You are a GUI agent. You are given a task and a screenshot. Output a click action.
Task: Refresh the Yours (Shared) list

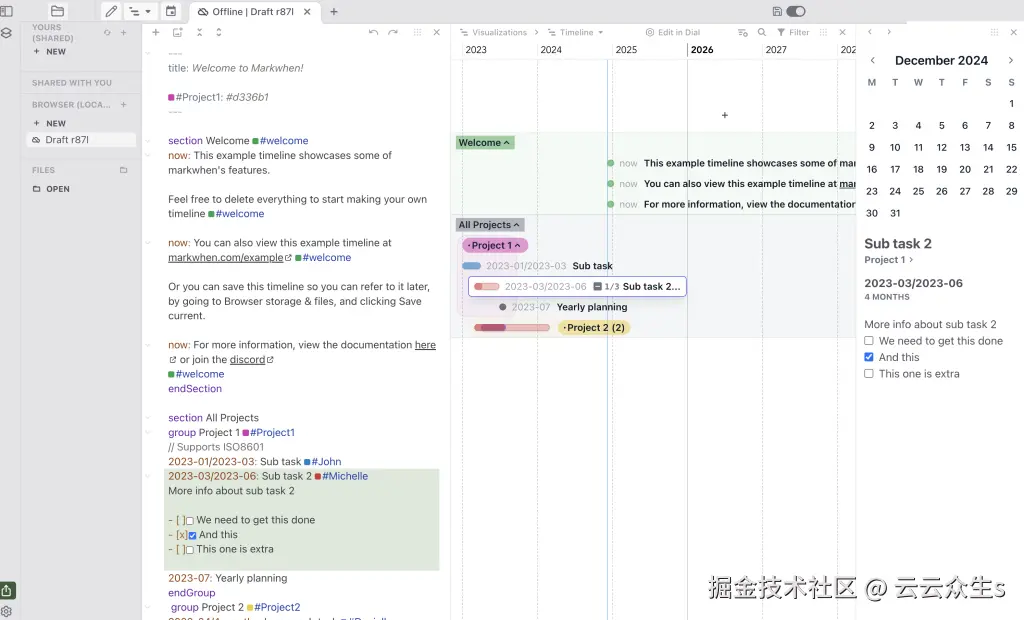[x=107, y=32]
